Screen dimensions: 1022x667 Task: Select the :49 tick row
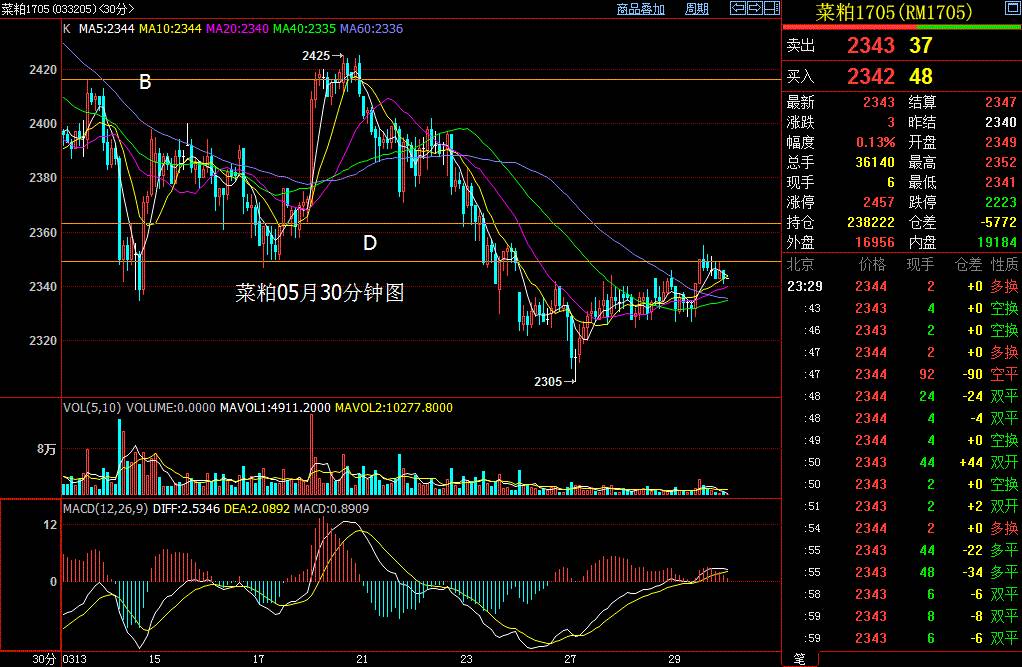coord(902,440)
